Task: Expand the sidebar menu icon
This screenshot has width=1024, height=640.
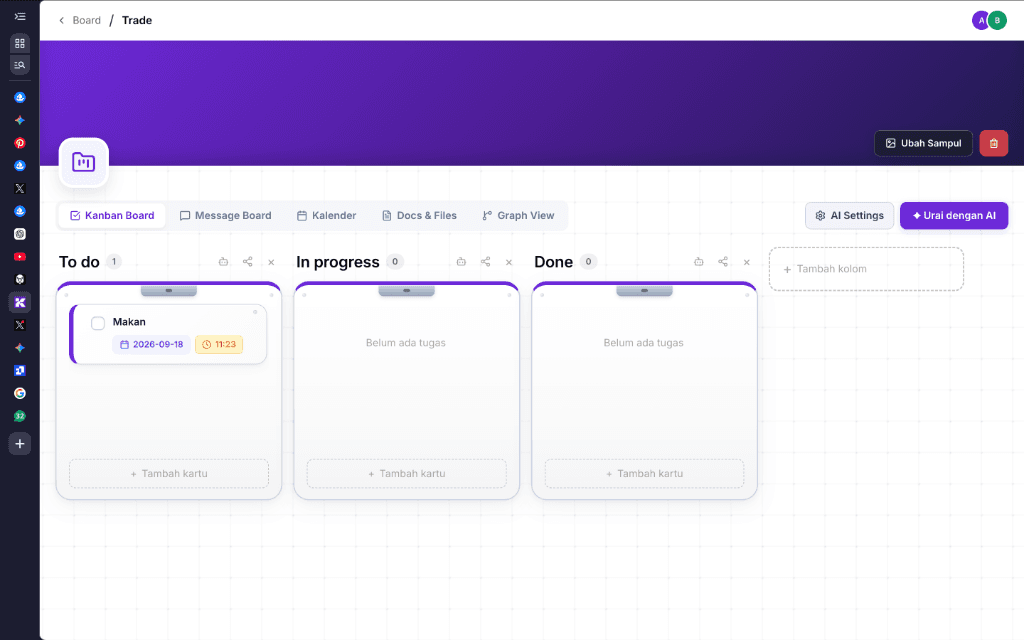Action: (20, 16)
